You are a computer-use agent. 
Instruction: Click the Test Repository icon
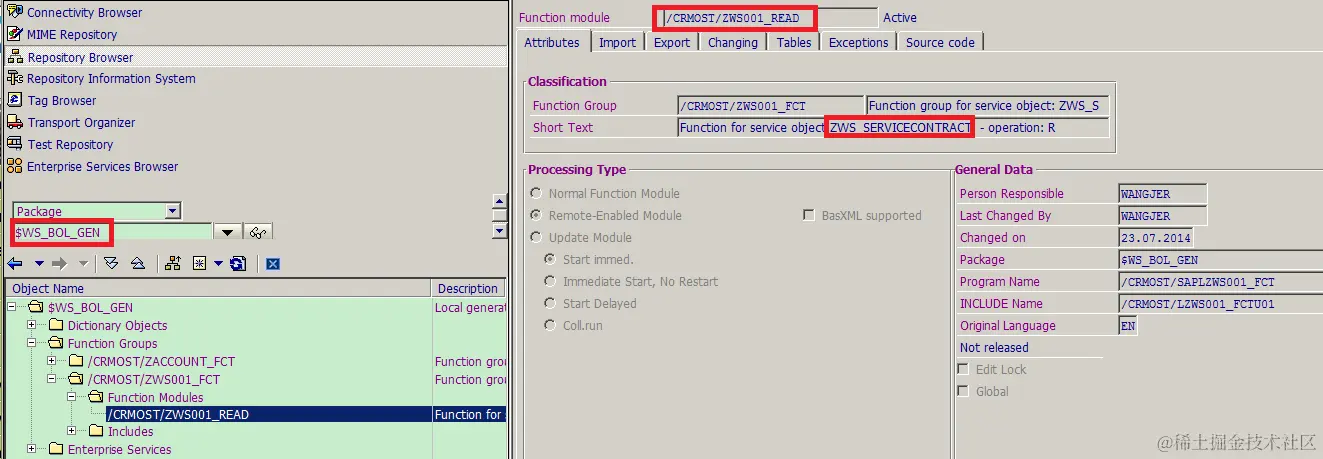point(14,144)
